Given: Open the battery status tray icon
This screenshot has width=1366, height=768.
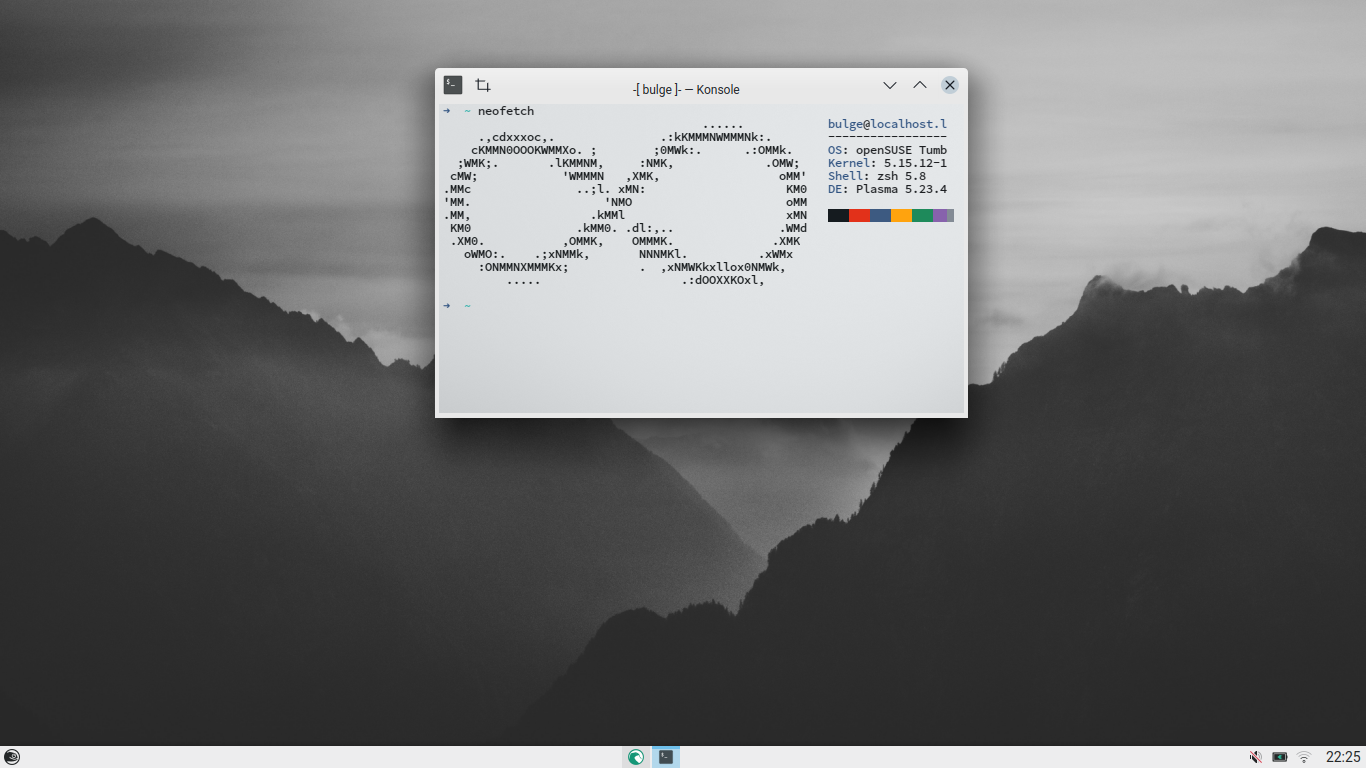Looking at the screenshot, I should click(x=1279, y=757).
